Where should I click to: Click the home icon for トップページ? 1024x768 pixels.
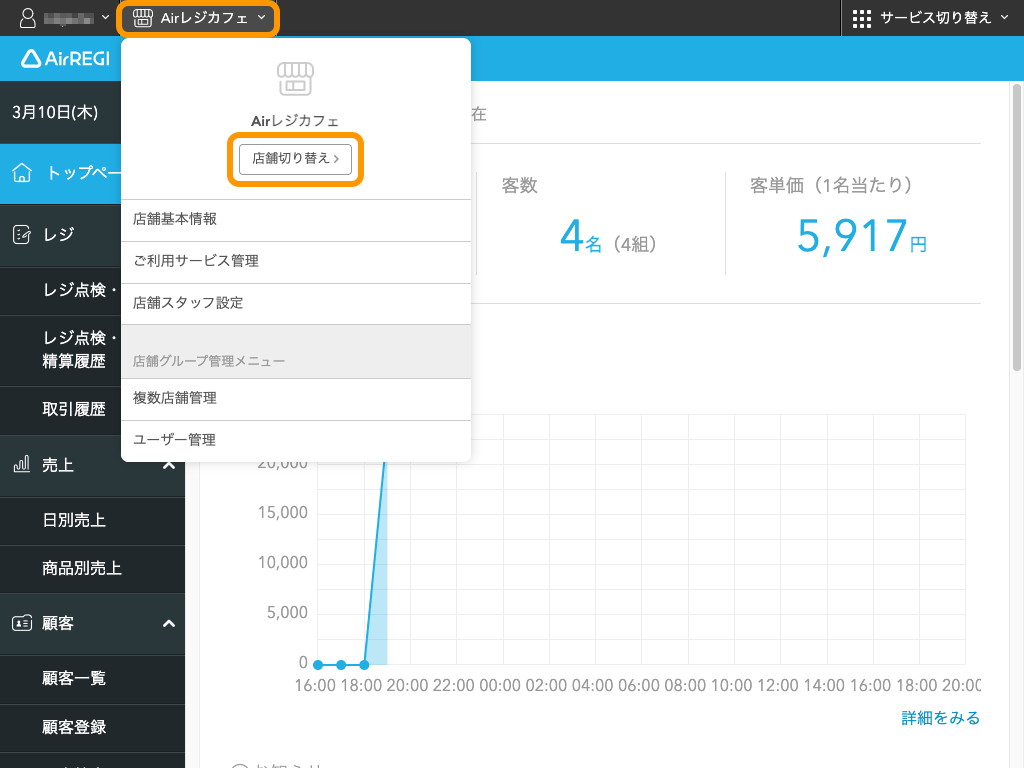click(22, 173)
